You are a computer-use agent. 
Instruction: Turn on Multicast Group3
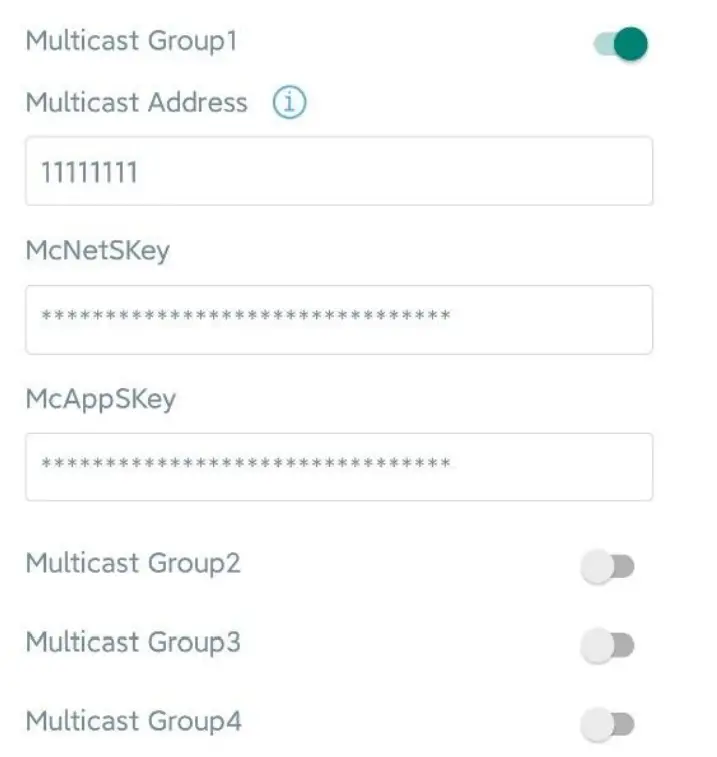click(607, 646)
